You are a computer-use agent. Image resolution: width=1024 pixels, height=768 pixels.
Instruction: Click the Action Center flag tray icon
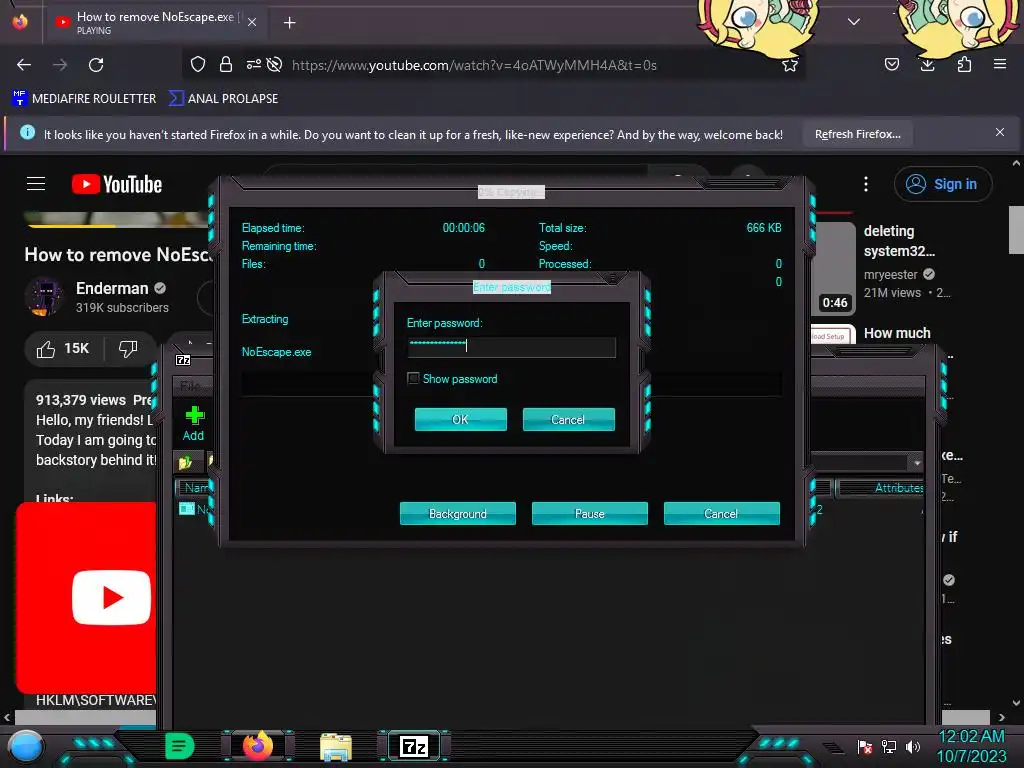864,746
